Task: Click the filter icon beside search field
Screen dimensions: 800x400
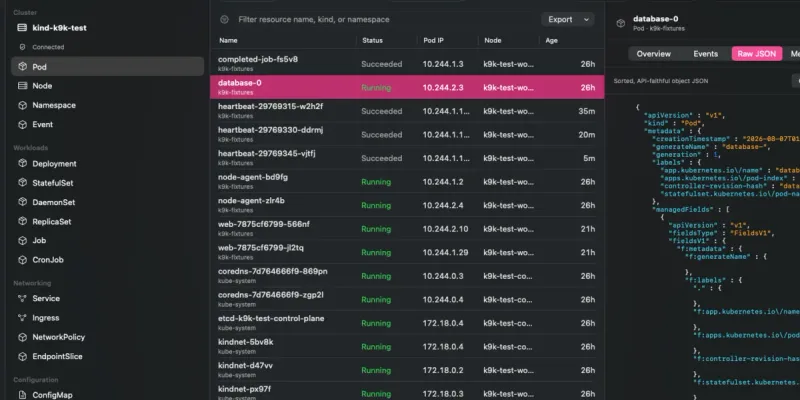Action: 224,19
